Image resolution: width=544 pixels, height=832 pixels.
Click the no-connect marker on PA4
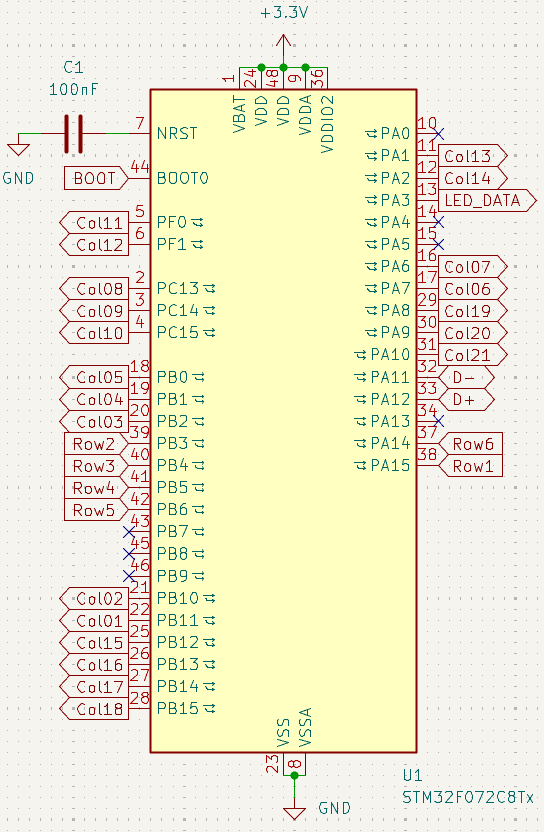(x=438, y=222)
